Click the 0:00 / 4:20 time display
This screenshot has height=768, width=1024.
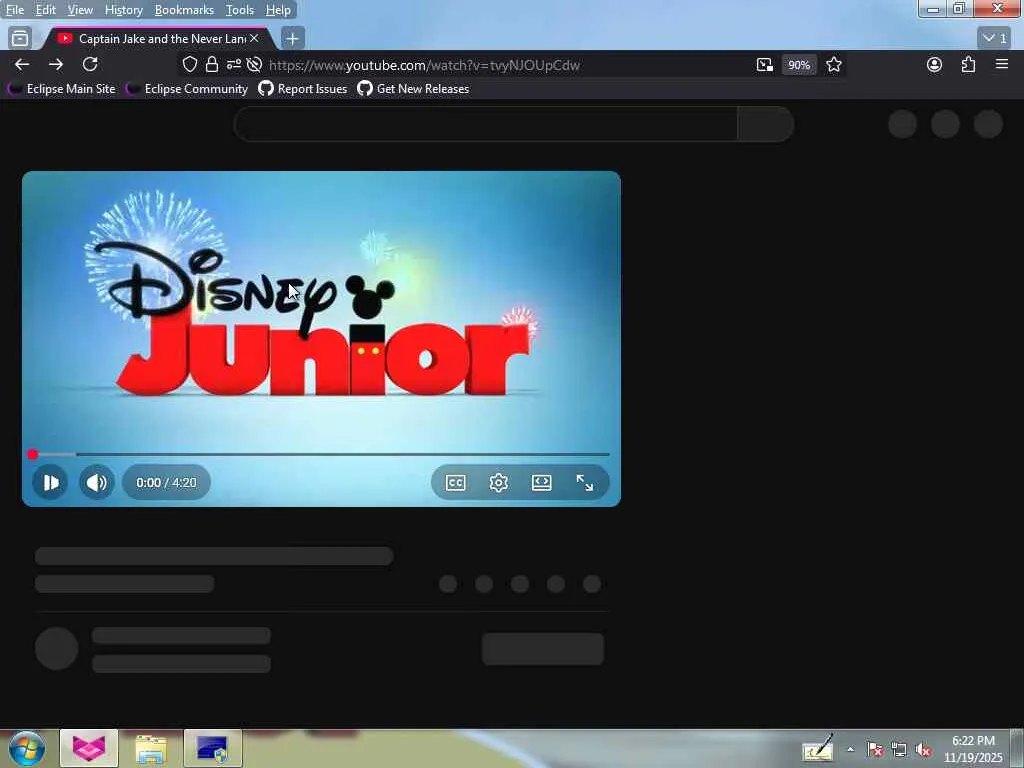pos(166,483)
